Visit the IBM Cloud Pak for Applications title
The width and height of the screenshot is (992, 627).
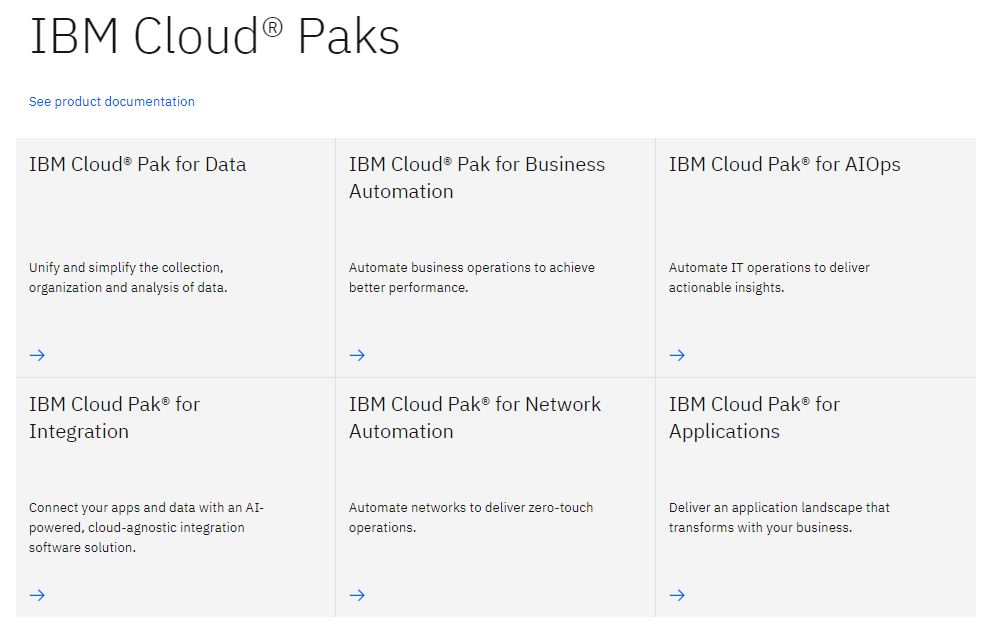754,418
